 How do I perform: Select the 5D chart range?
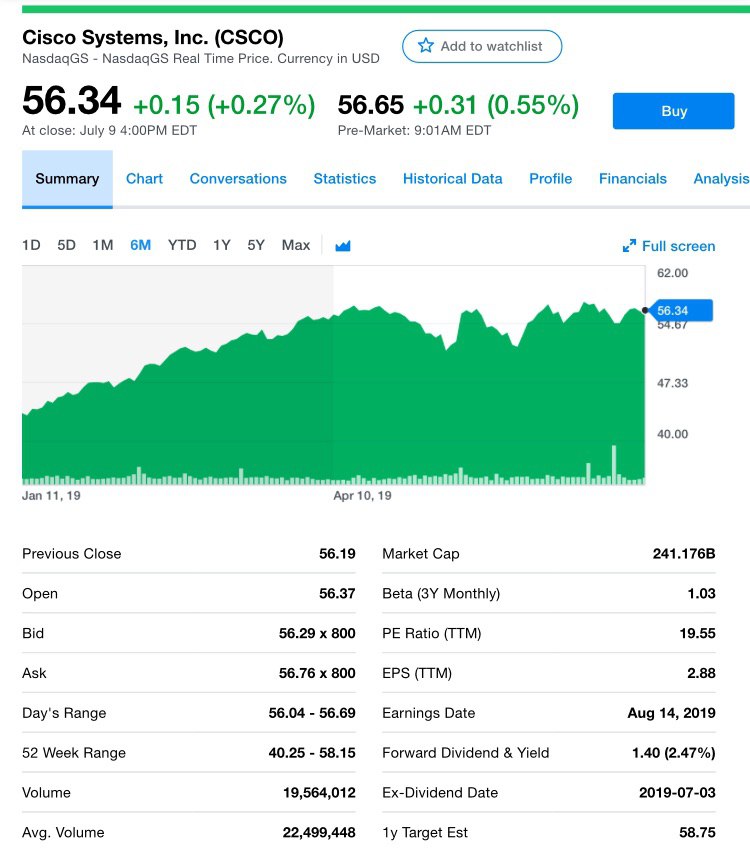click(x=67, y=245)
